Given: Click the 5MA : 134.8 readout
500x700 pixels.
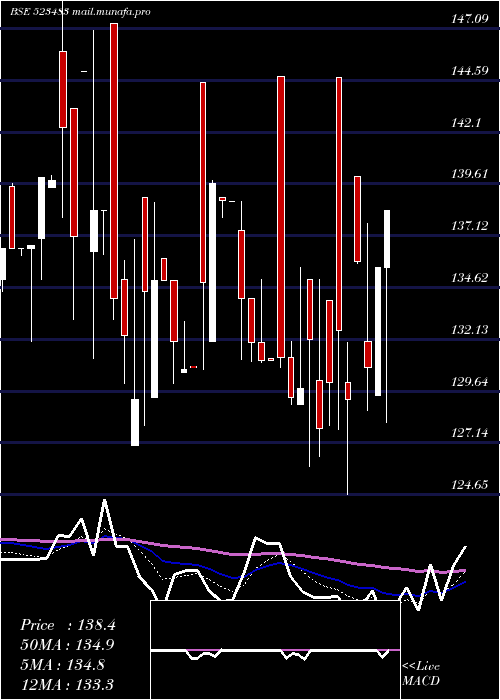Looking at the screenshot, I should click(62, 665).
